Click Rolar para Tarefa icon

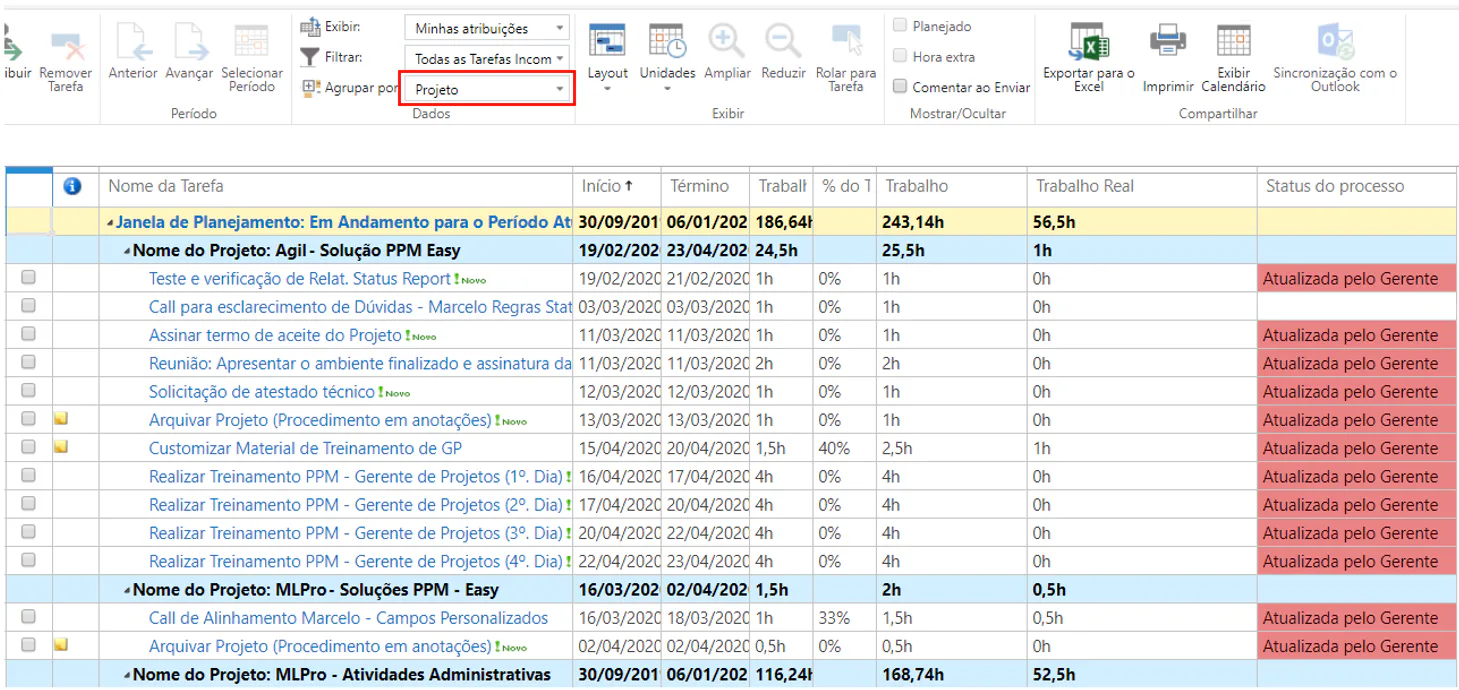(846, 41)
